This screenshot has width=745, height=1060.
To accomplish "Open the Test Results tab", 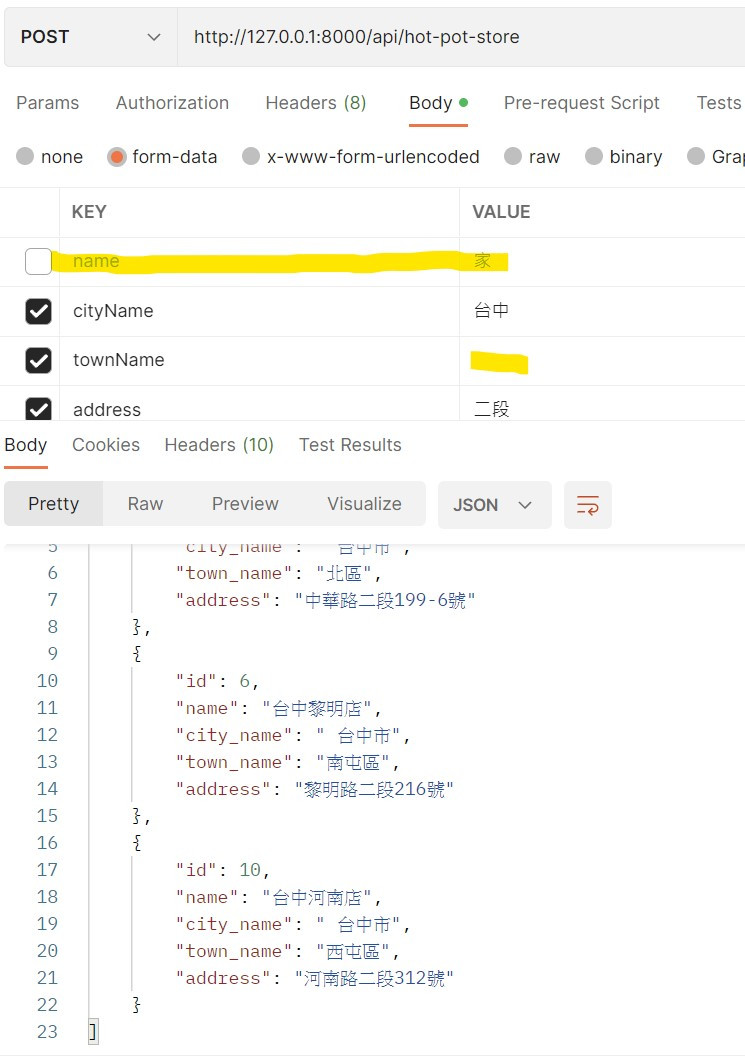I will tap(350, 445).
